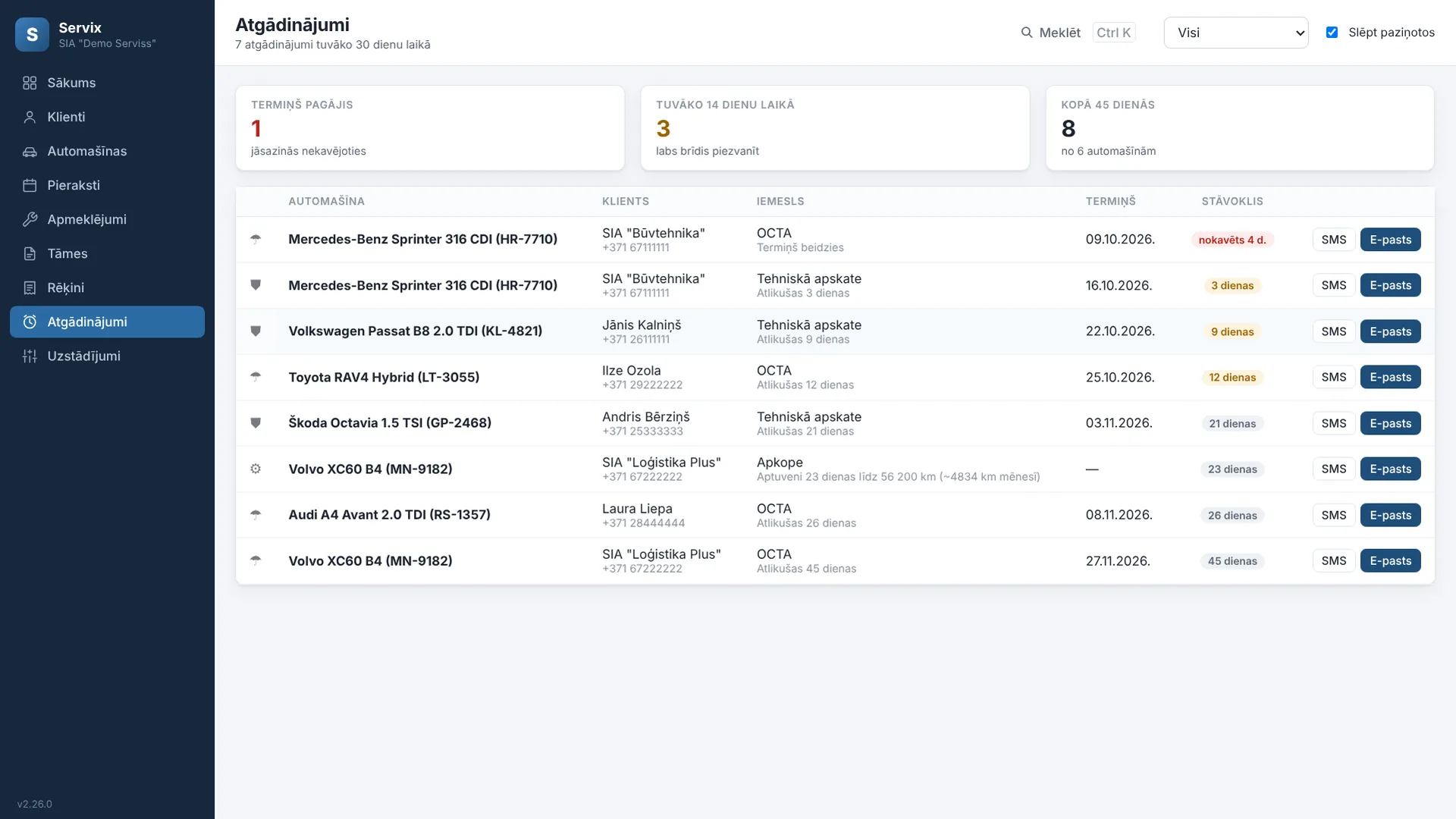Send SMS for overdue Sprinter OCTA reminder
The height and width of the screenshot is (819, 1456).
pos(1333,240)
